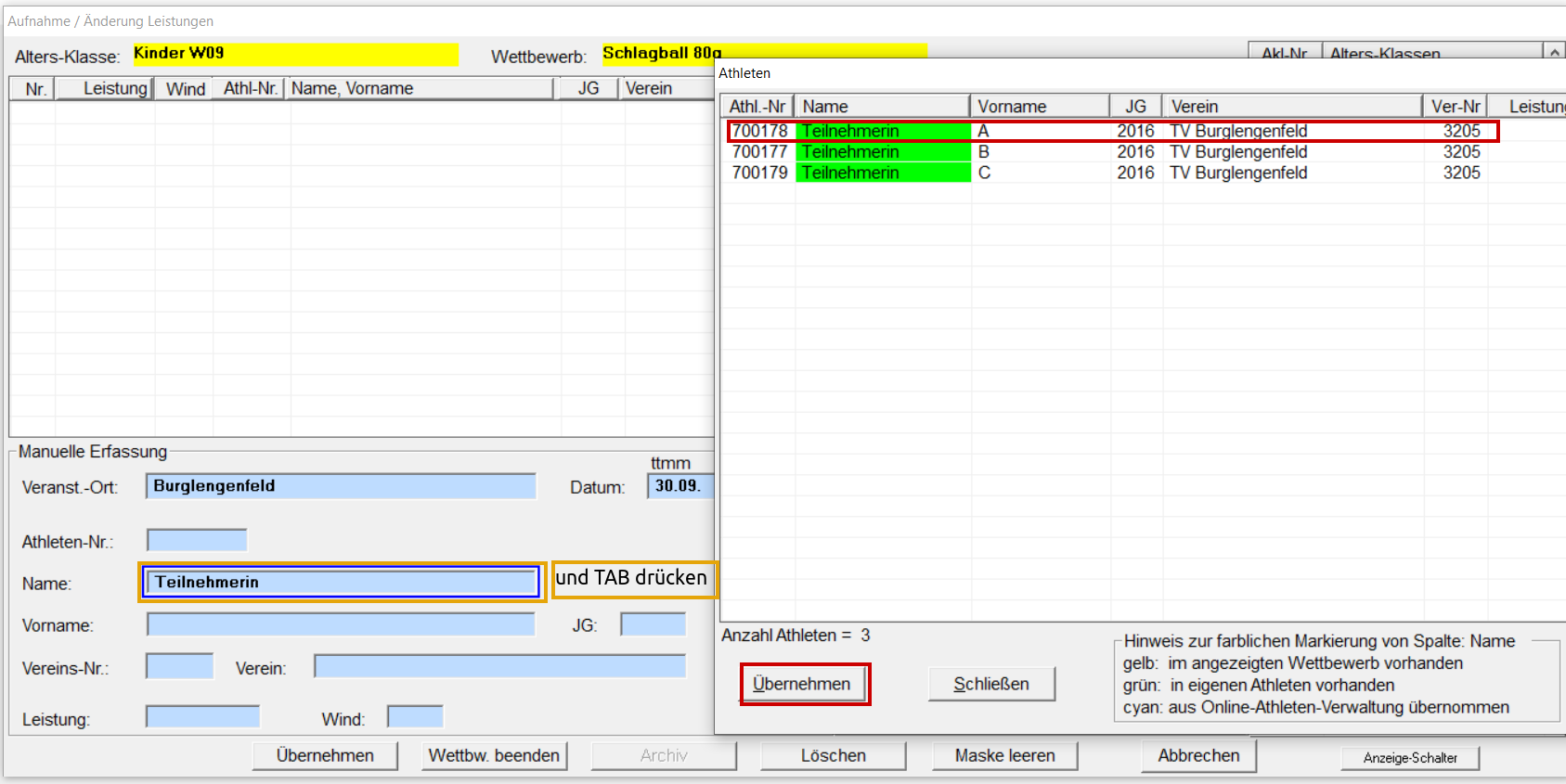The width and height of the screenshot is (1566, 784).
Task: Click into the Veranst.-Ort field Burglengenfeld
Action: point(341,486)
